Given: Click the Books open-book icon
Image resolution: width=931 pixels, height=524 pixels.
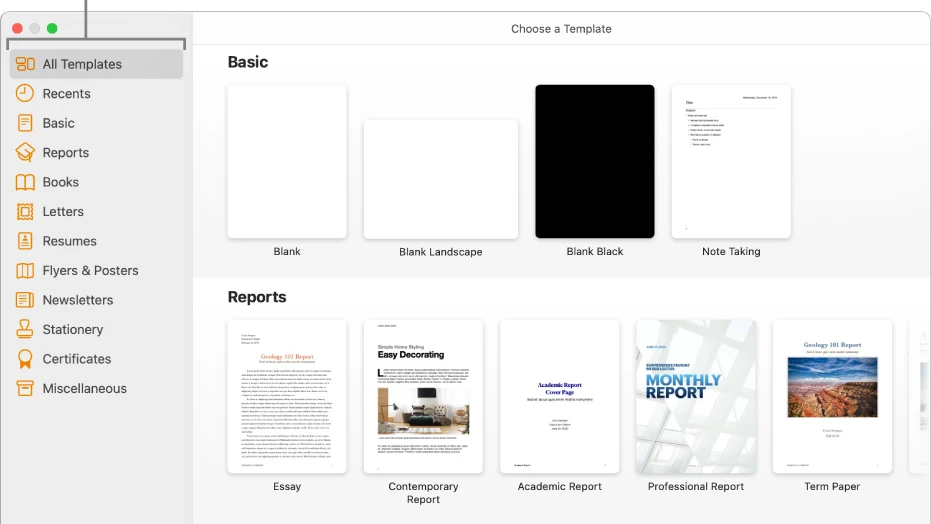Looking at the screenshot, I should tap(25, 182).
